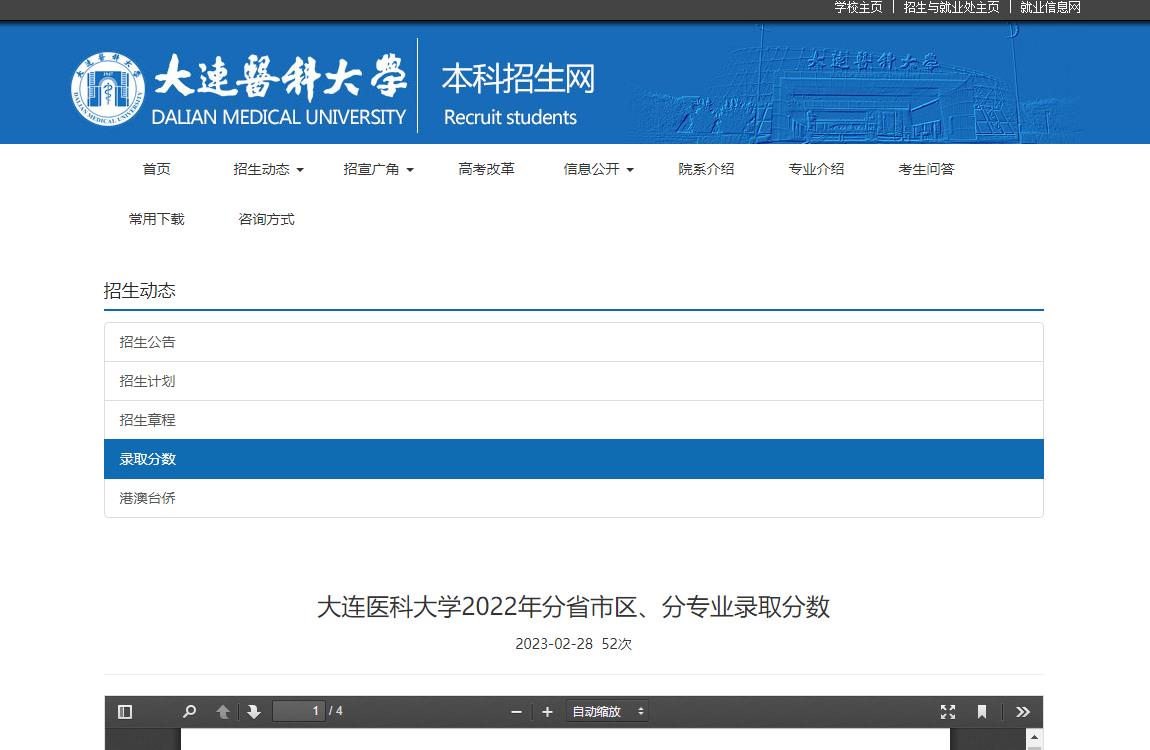Zoom in on the PDF
The width and height of the screenshot is (1150, 750).
tap(547, 712)
